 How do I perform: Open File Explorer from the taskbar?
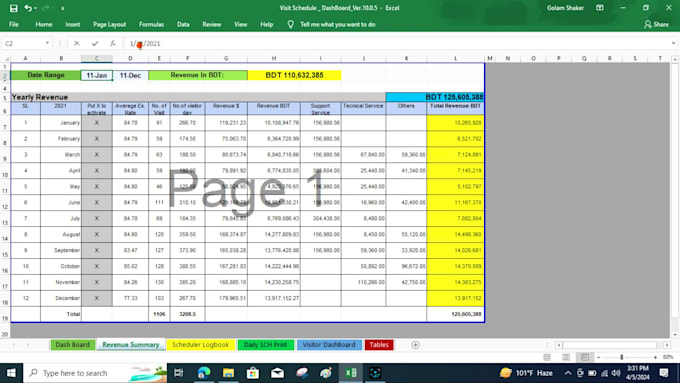pos(228,373)
